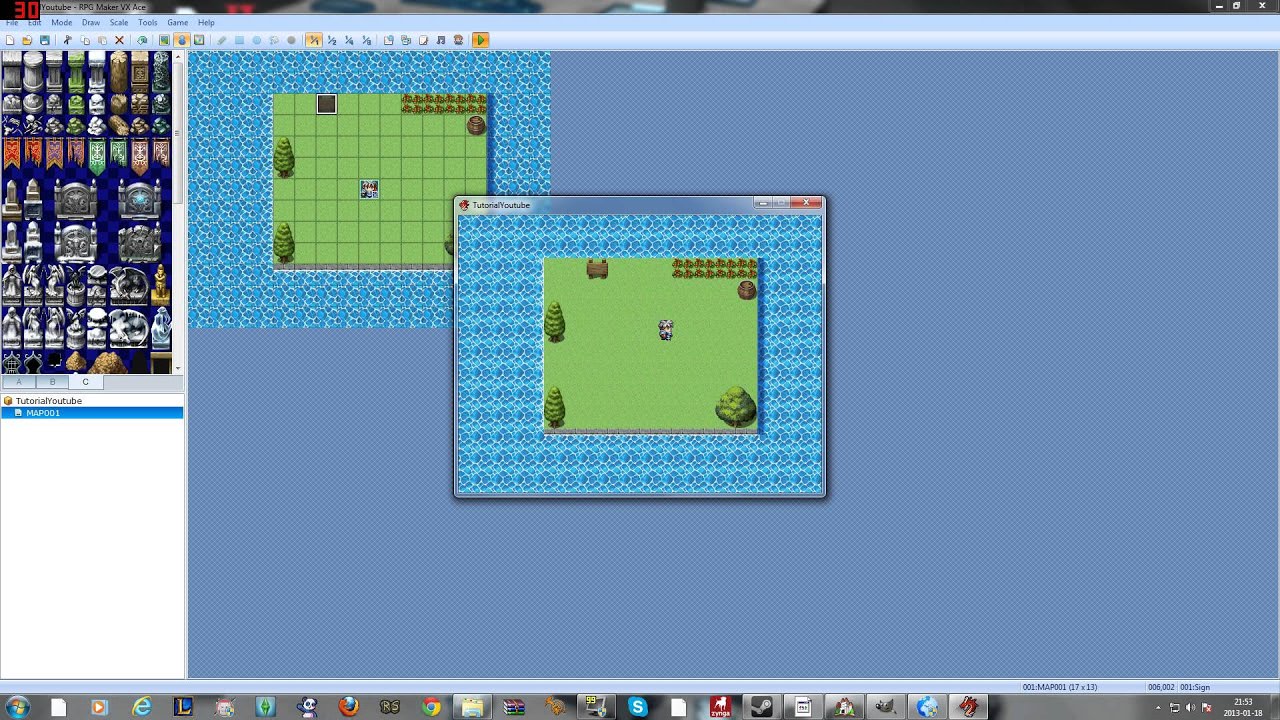The image size is (1280, 720).
Task: Open the Help menu
Action: (x=206, y=22)
